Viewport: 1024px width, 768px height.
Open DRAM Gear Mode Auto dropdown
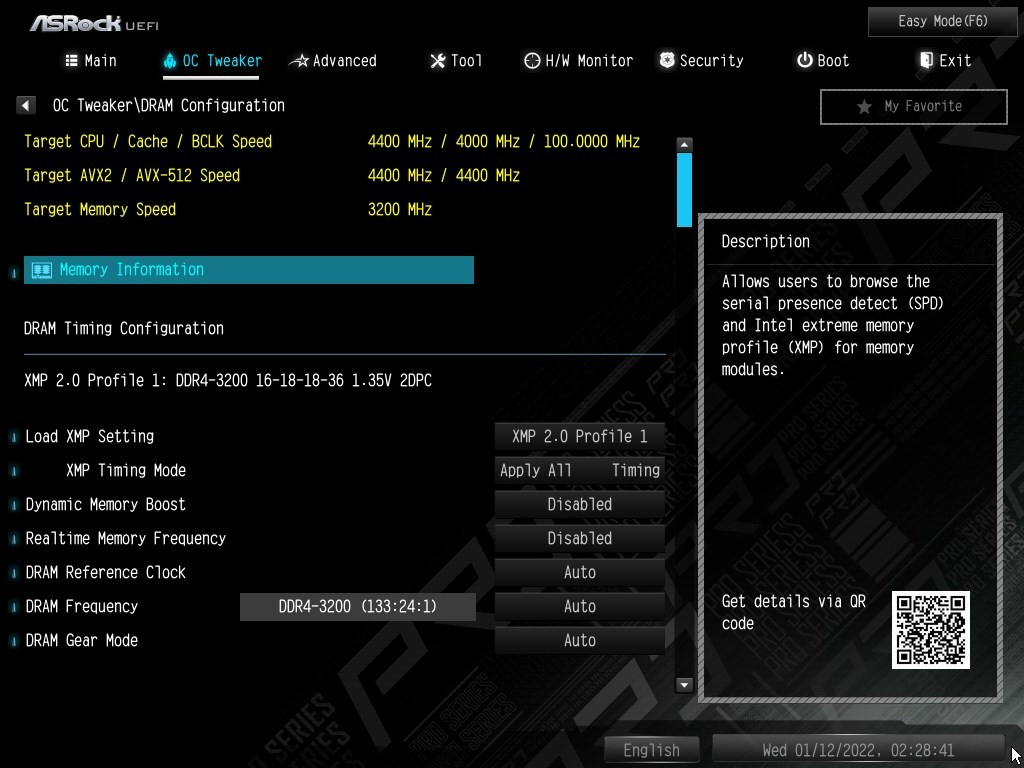coord(579,640)
